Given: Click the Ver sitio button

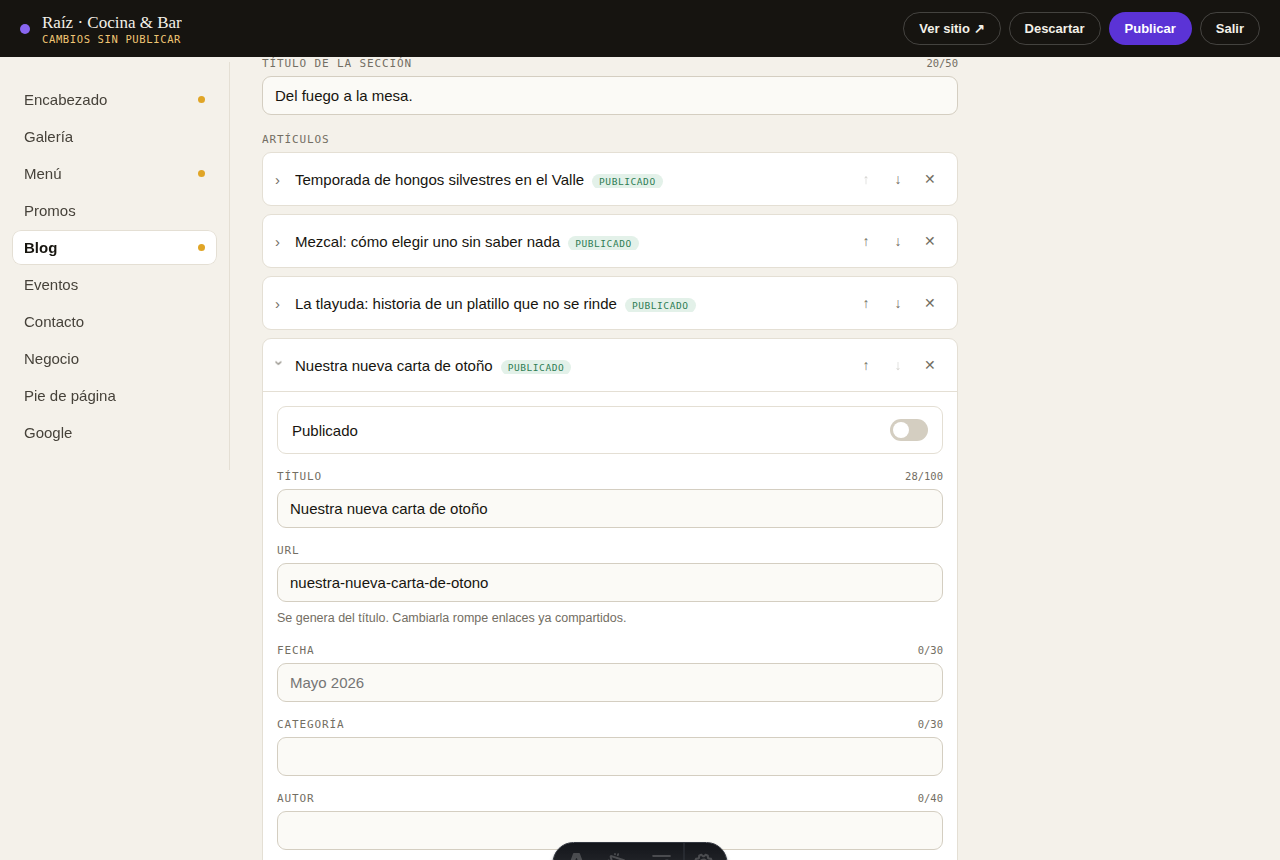Looking at the screenshot, I should pyautogui.click(x=952, y=28).
